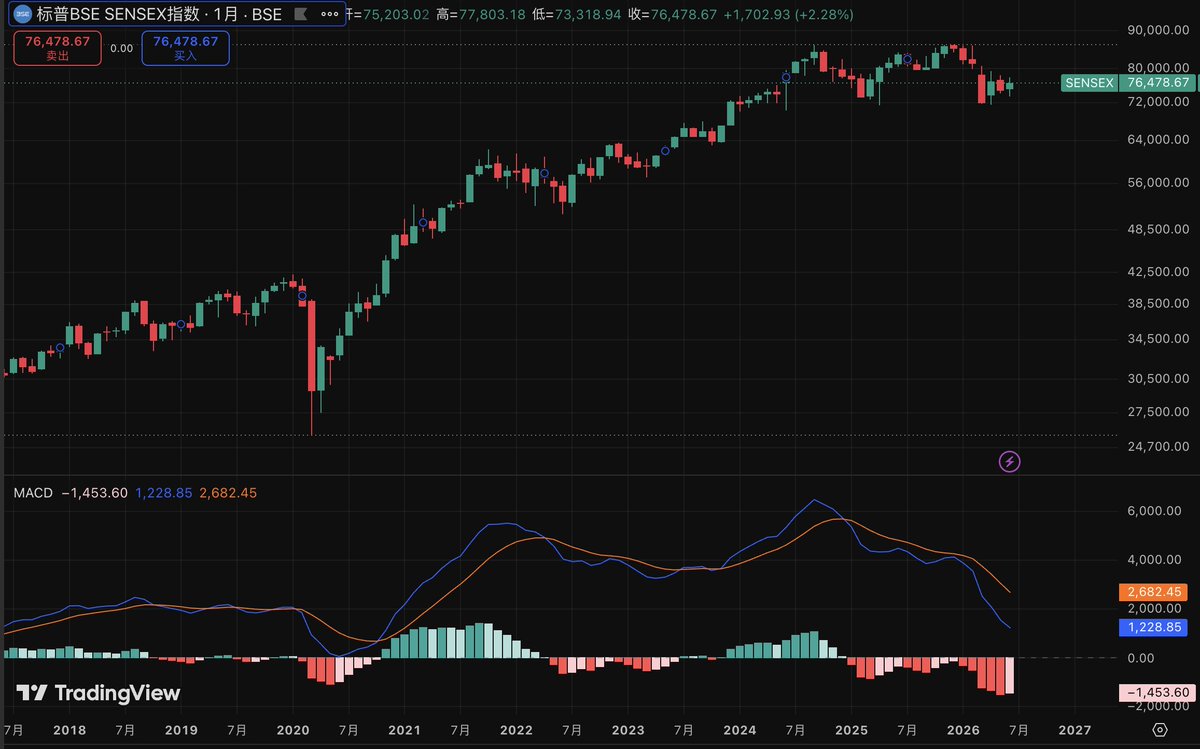Screen dimensions: 1200x749
Task: Click the latest green candle at chart's right edge
Action: click(x=1009, y=85)
